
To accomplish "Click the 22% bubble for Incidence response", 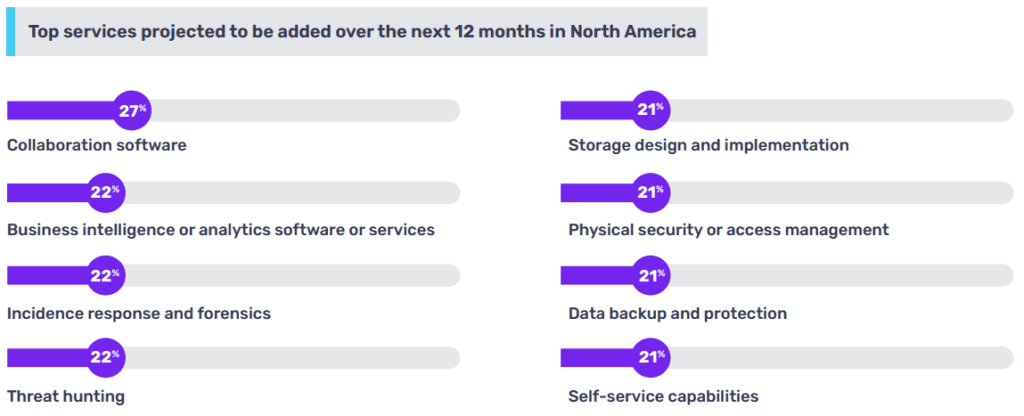I will [104, 276].
